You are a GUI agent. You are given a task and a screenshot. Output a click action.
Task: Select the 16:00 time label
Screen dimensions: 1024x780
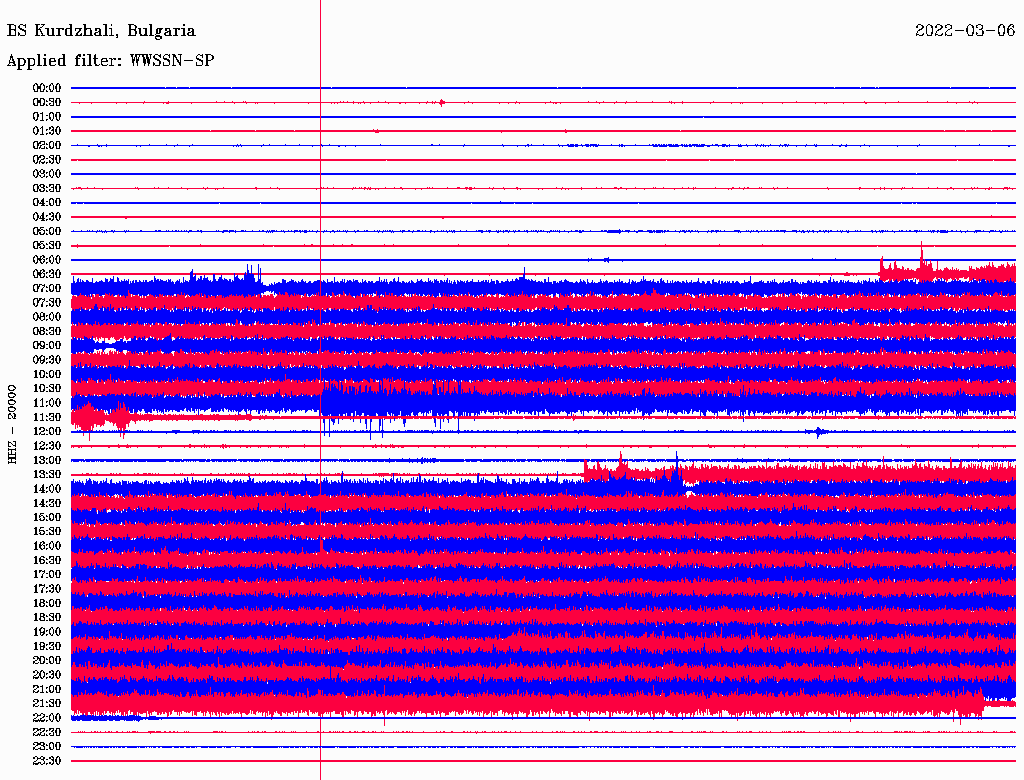[47, 546]
